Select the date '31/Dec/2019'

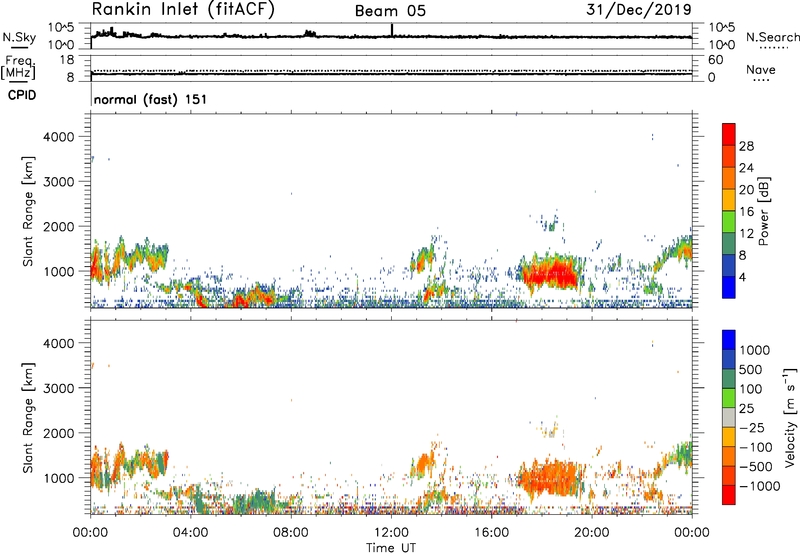(639, 9)
